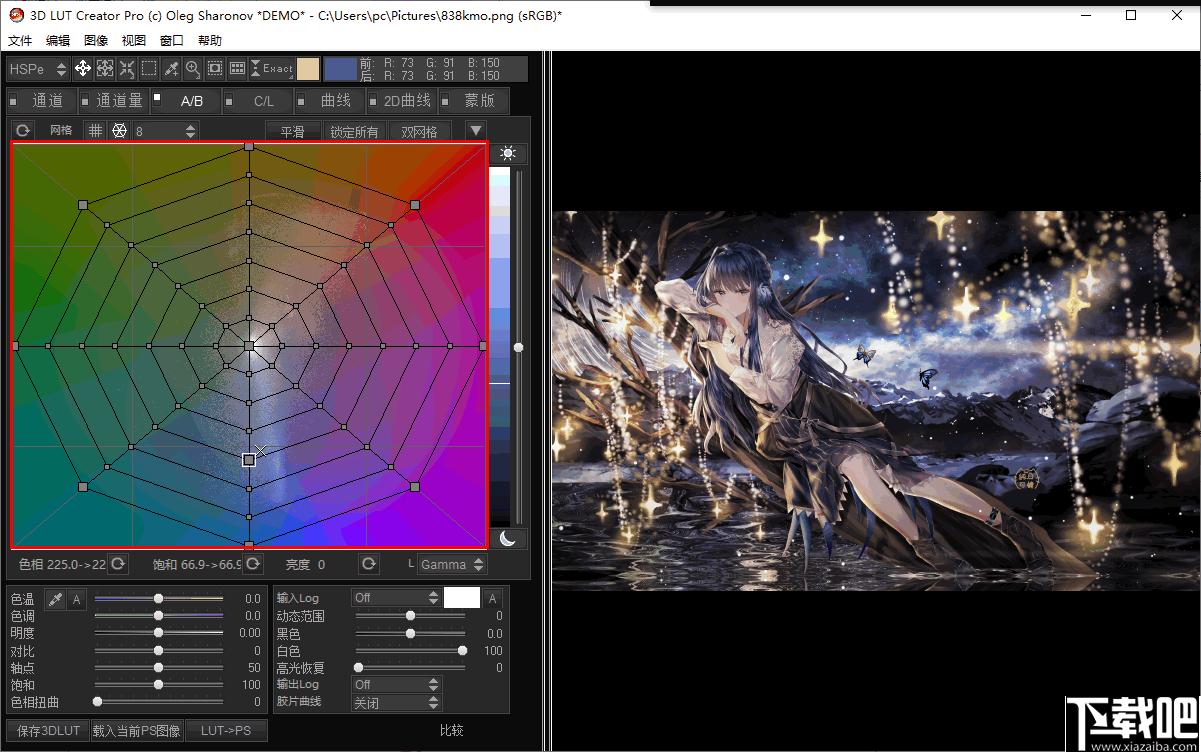1201x752 pixels.
Task: Open the 视图 menu
Action: (x=134, y=41)
